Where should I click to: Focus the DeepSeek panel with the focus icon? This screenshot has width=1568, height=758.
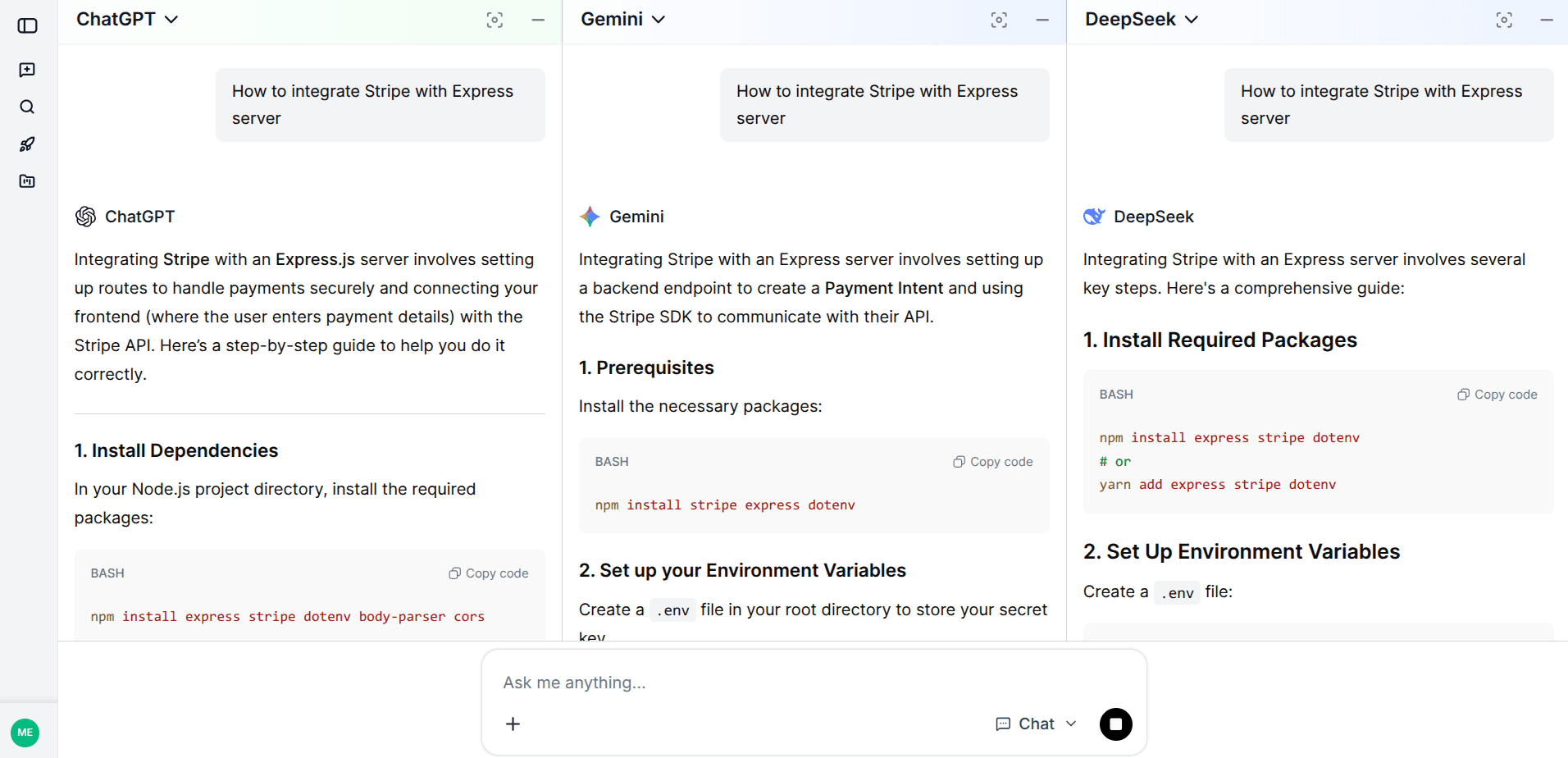1504,20
